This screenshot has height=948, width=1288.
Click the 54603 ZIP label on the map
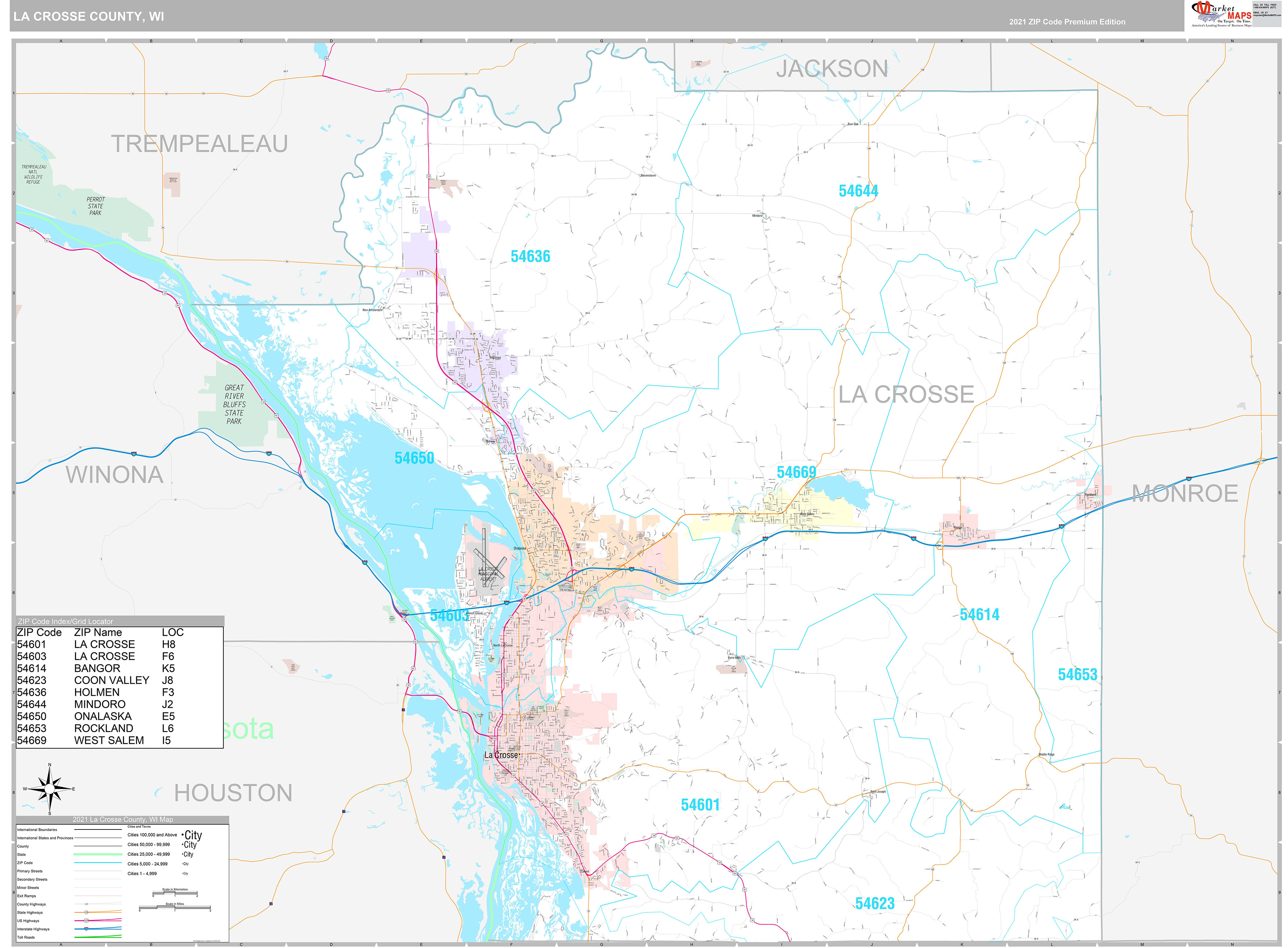449,616
